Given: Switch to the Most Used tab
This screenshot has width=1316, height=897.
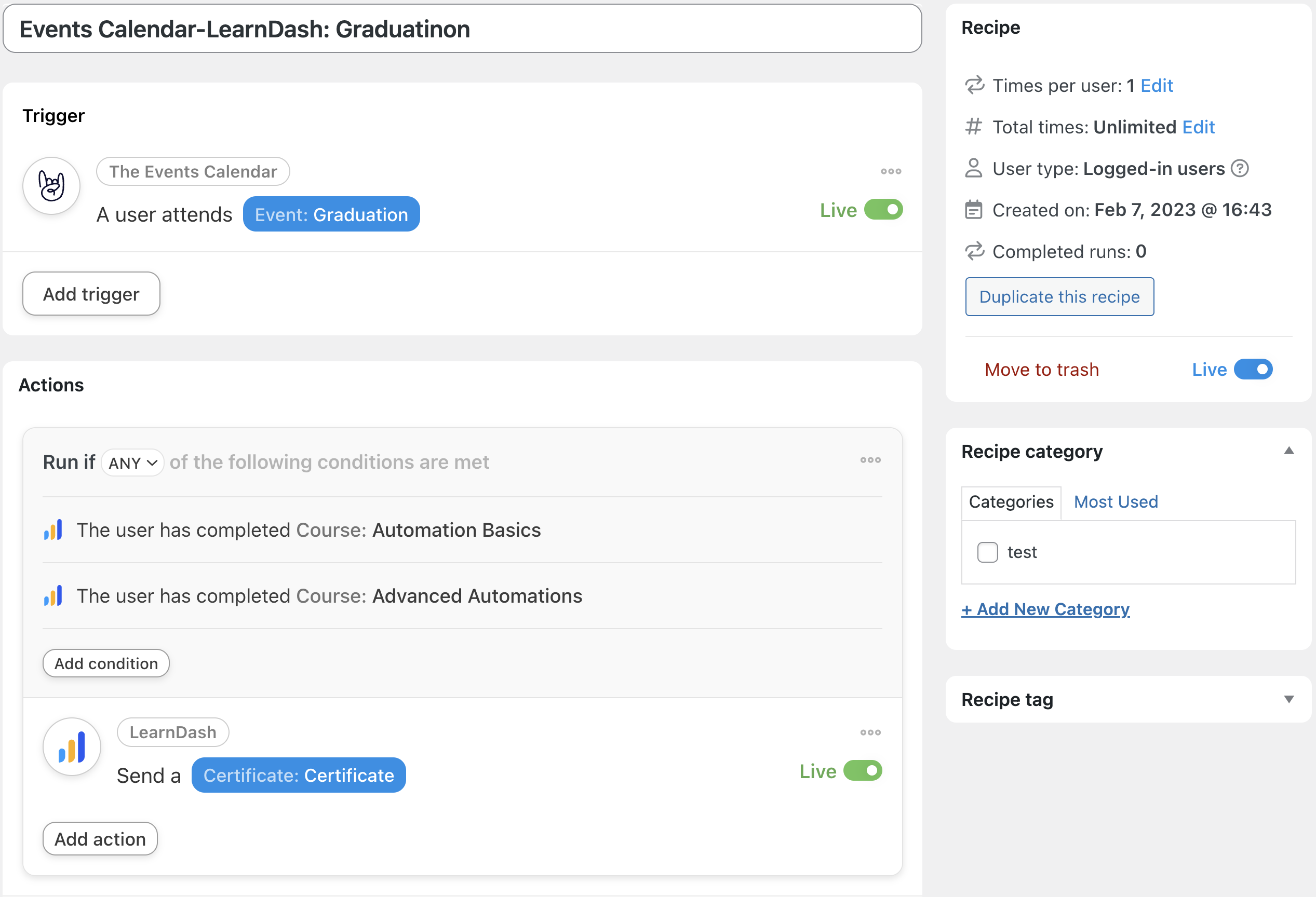Looking at the screenshot, I should pos(1115,501).
